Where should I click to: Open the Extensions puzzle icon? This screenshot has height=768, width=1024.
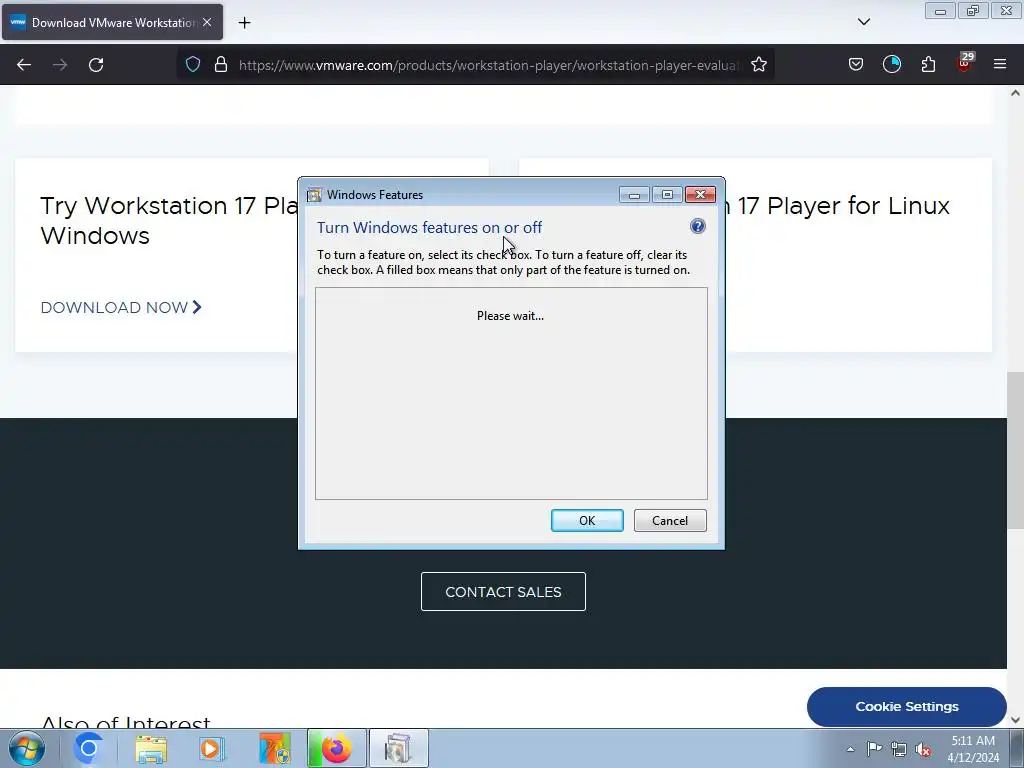click(928, 65)
